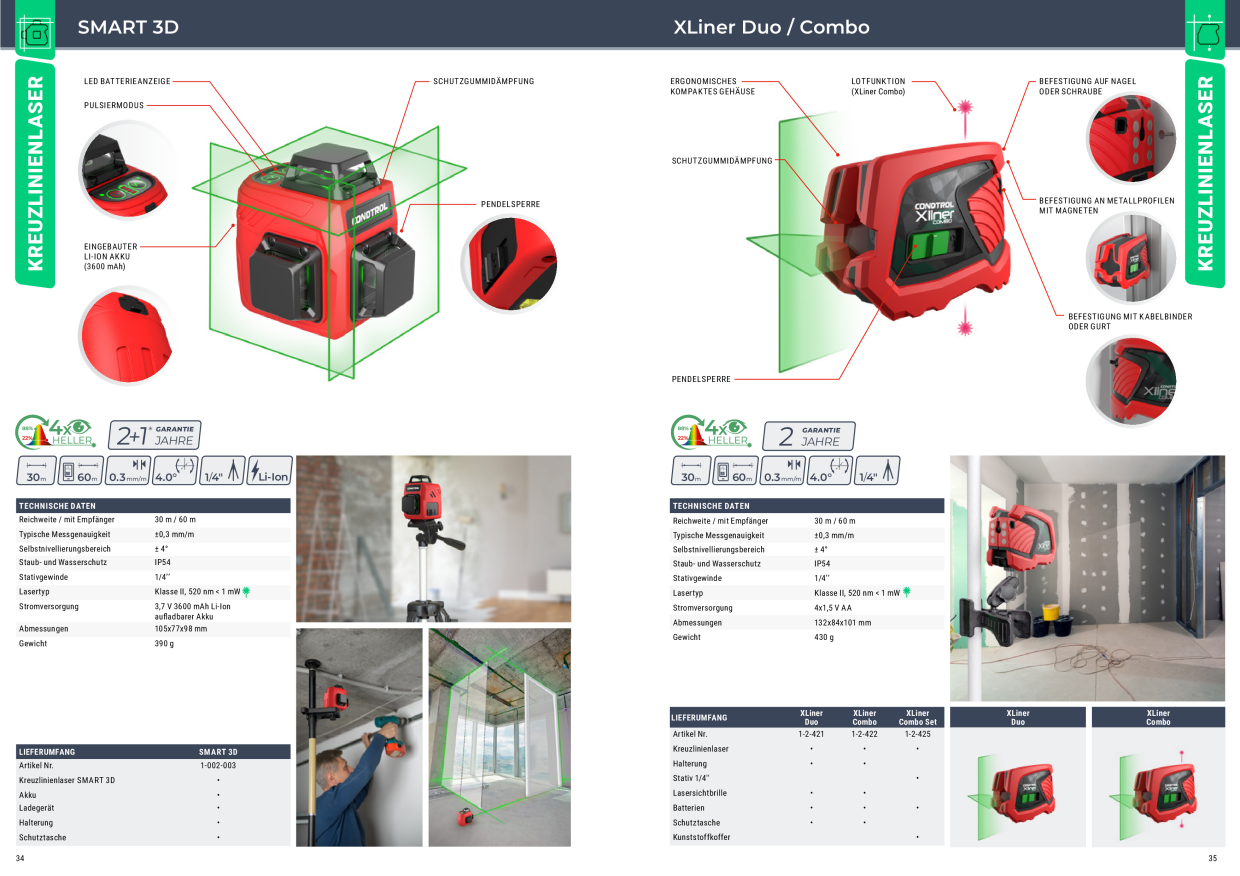
Task: Click the 0.3 mm/m accuracy icon under SMART 3D
Action: pyautogui.click(x=127, y=470)
